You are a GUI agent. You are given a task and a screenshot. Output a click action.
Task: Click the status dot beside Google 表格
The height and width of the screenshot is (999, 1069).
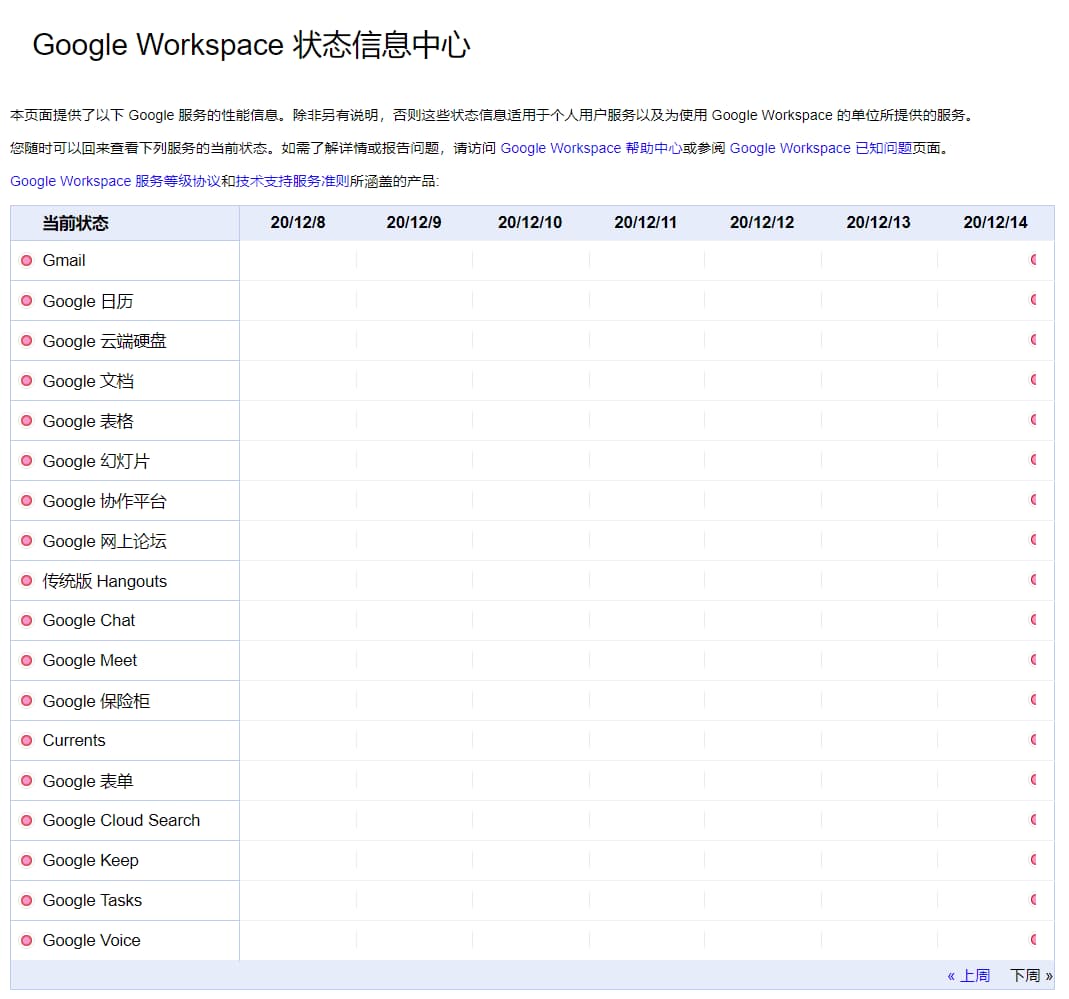click(x=27, y=421)
